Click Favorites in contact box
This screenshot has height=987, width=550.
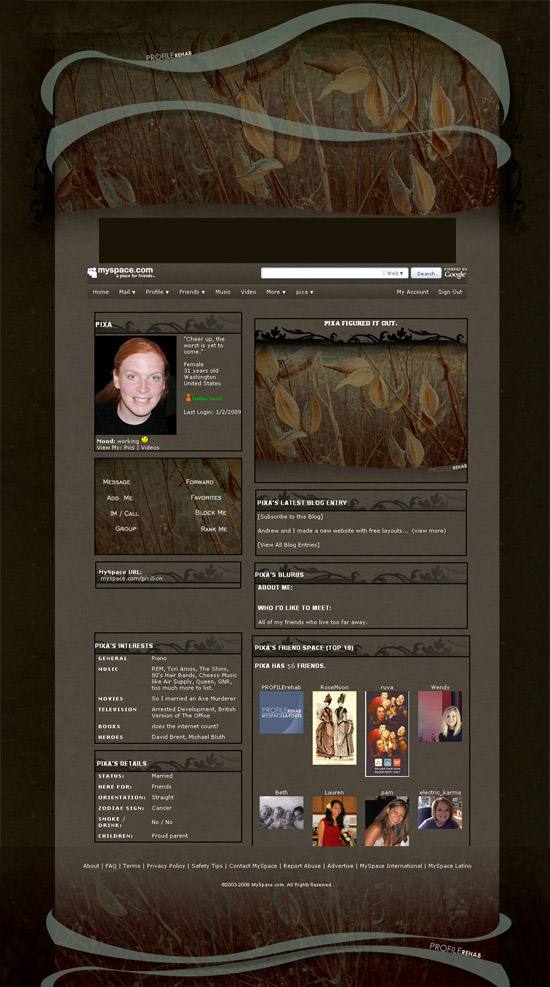tap(206, 497)
